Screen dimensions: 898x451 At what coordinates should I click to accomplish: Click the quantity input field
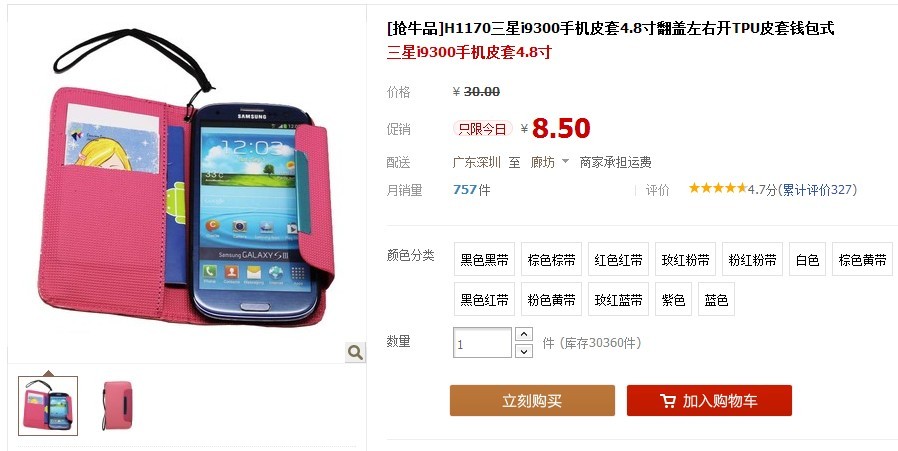pos(482,343)
